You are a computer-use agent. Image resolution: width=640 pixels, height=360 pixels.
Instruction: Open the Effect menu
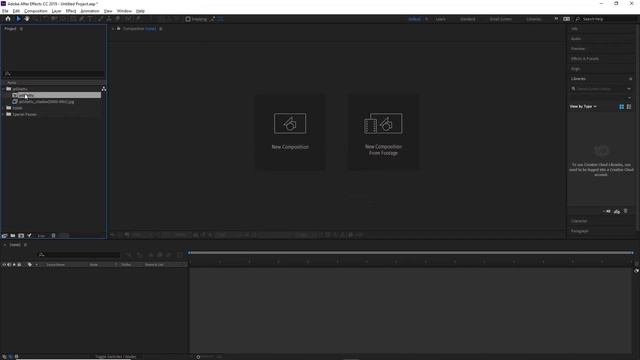pyautogui.click(x=71, y=11)
